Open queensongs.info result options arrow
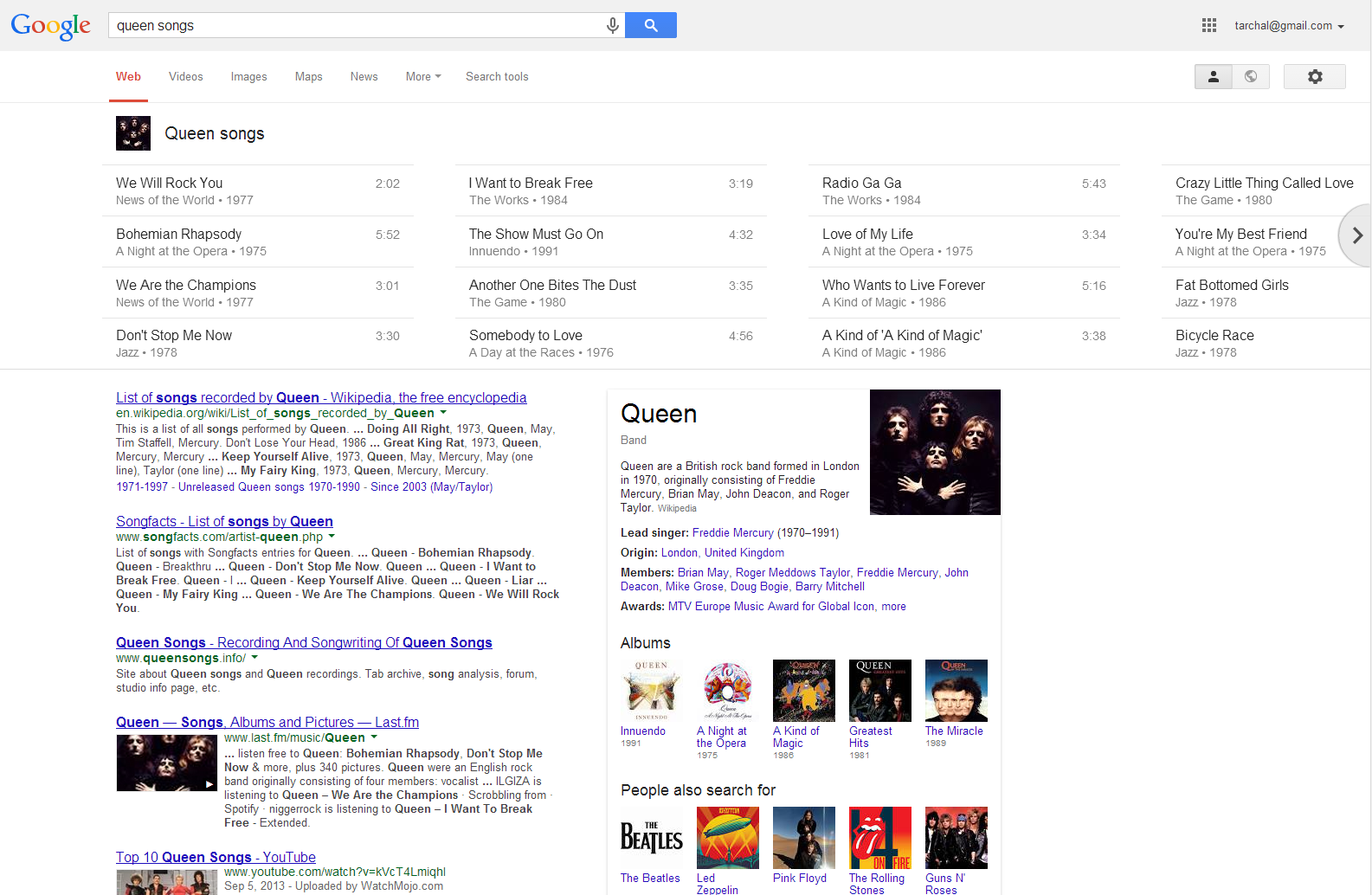 tap(254, 658)
